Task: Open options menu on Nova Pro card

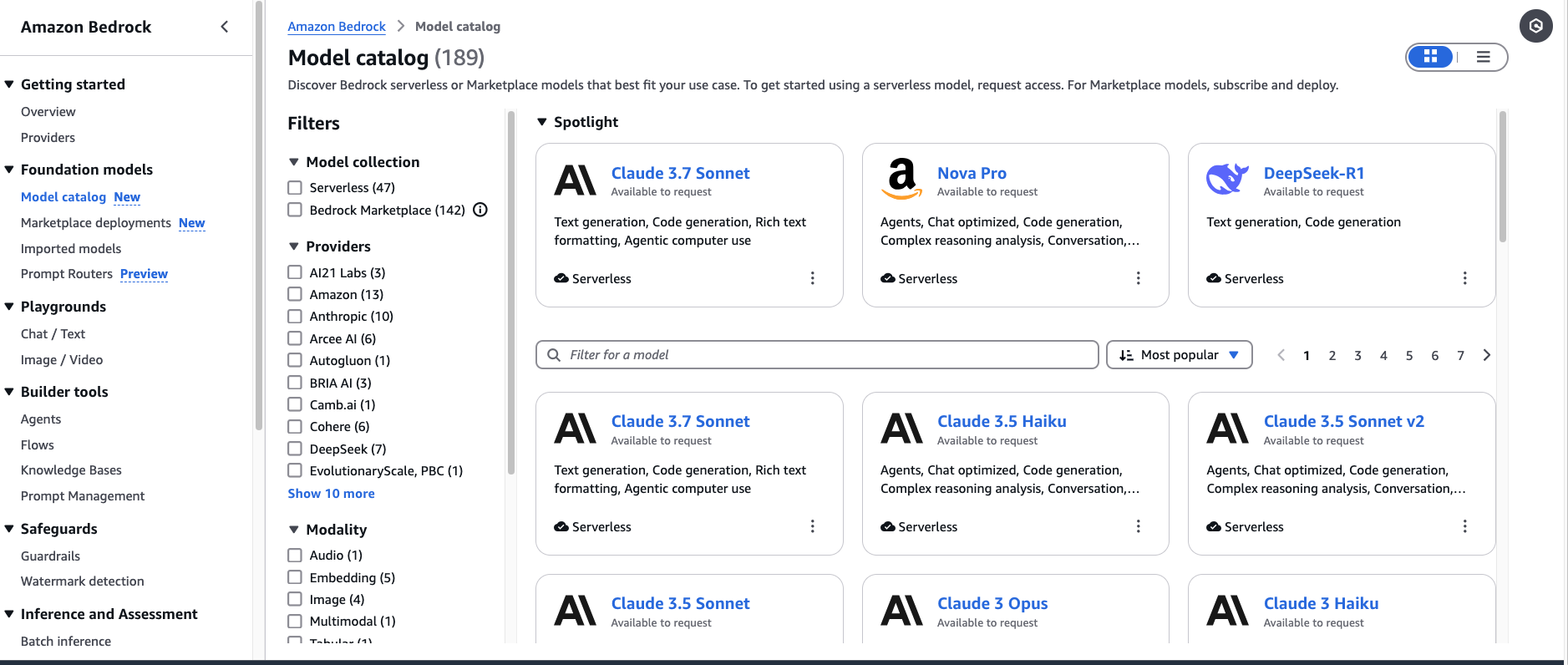Action: click(x=1138, y=278)
